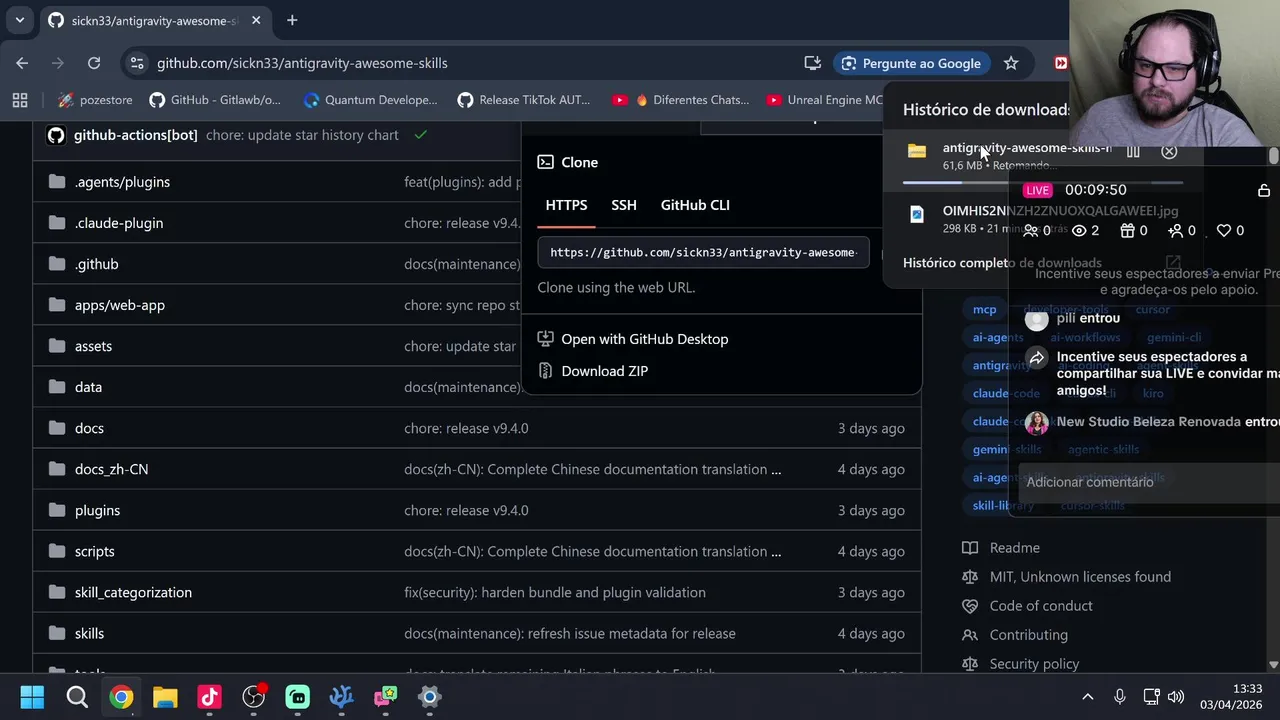Reload the current GitHub page
This screenshot has width=1280, height=720.
pyautogui.click(x=94, y=63)
